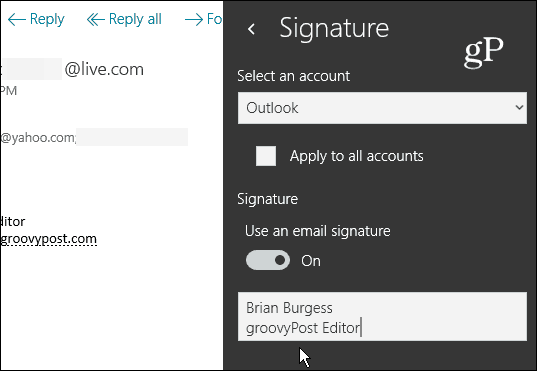
Task: Go back using the Signature panel arrow
Action: point(251,29)
